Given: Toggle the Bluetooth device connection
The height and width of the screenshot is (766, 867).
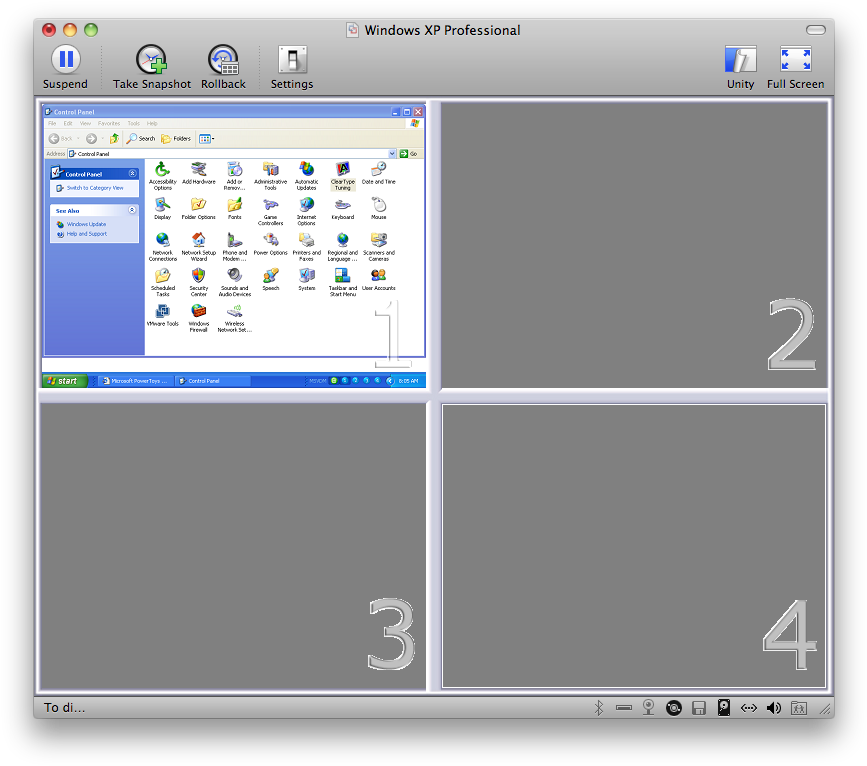Looking at the screenshot, I should tap(600, 707).
